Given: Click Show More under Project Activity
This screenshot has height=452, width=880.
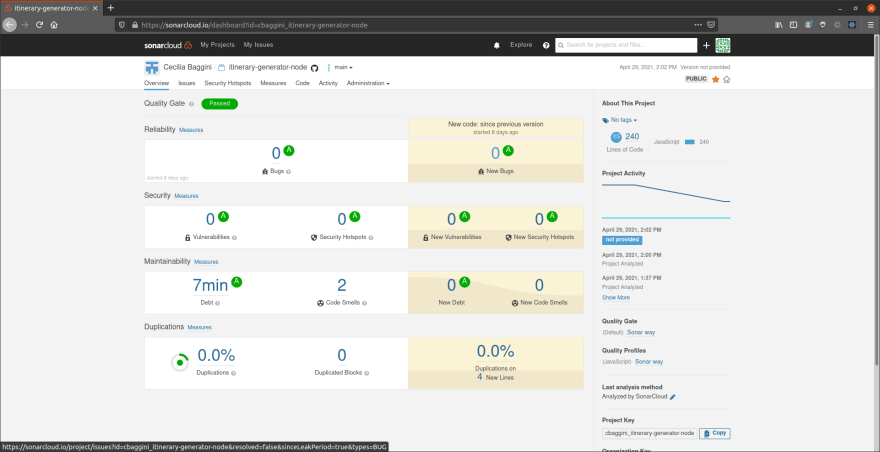Looking at the screenshot, I should click(616, 298).
